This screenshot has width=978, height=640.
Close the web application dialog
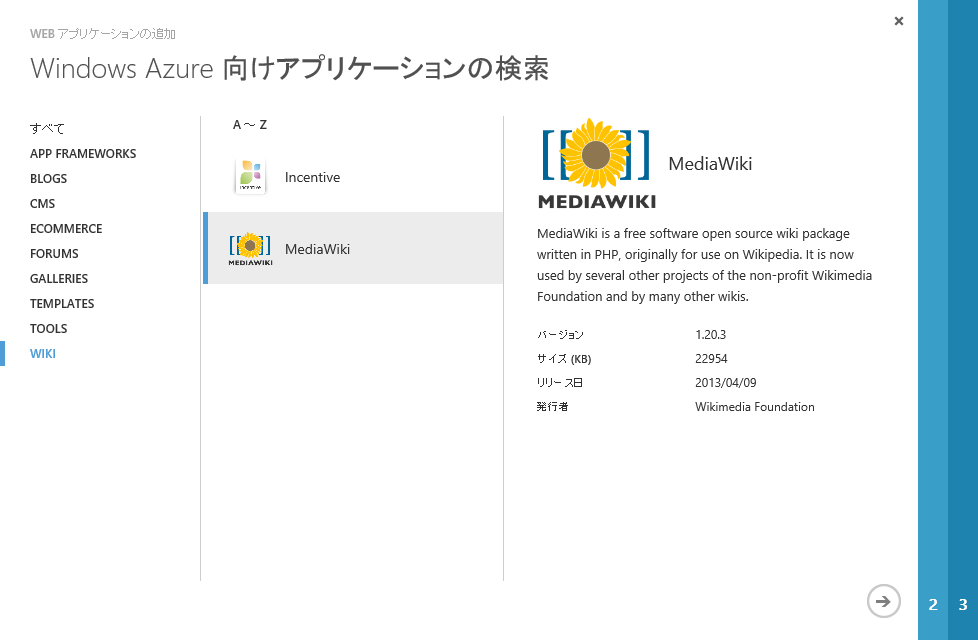click(x=899, y=21)
